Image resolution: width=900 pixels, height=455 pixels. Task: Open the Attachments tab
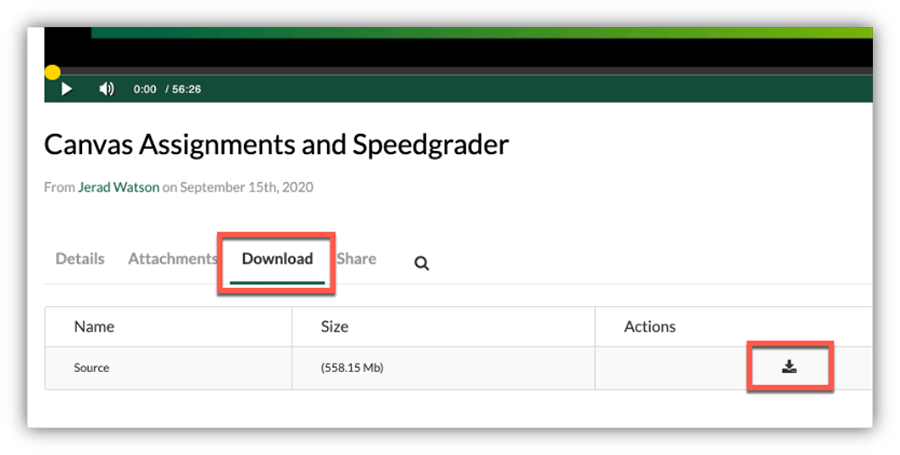tap(172, 259)
